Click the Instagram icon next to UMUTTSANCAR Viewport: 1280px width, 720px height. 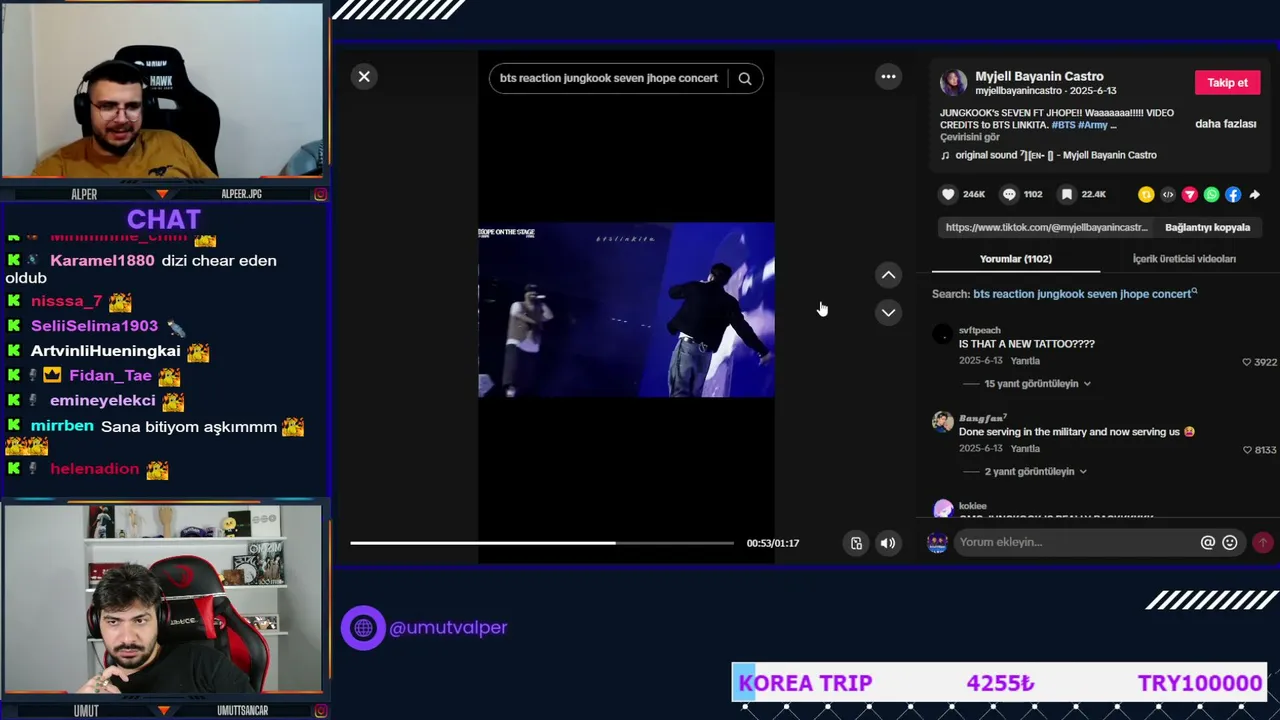coord(320,711)
